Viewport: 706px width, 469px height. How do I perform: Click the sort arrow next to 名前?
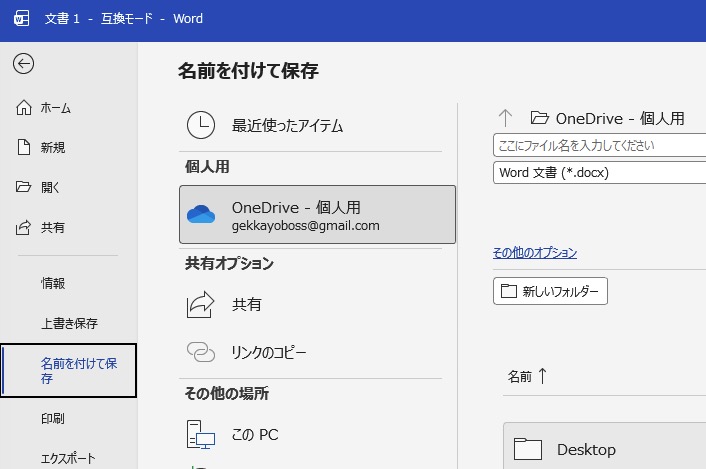[543, 376]
